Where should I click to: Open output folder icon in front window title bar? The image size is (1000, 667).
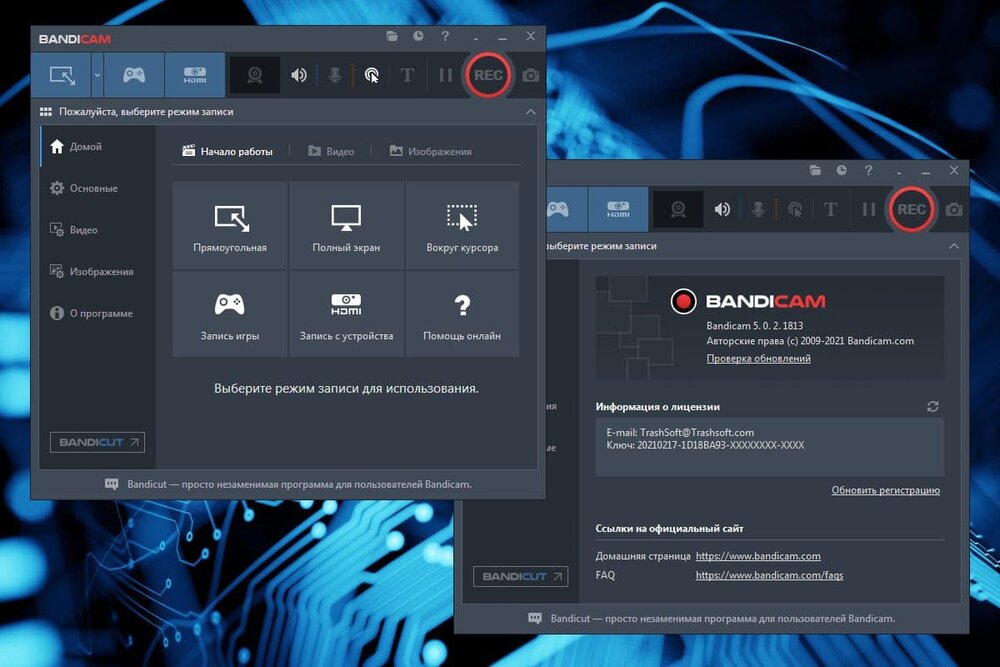pos(392,36)
